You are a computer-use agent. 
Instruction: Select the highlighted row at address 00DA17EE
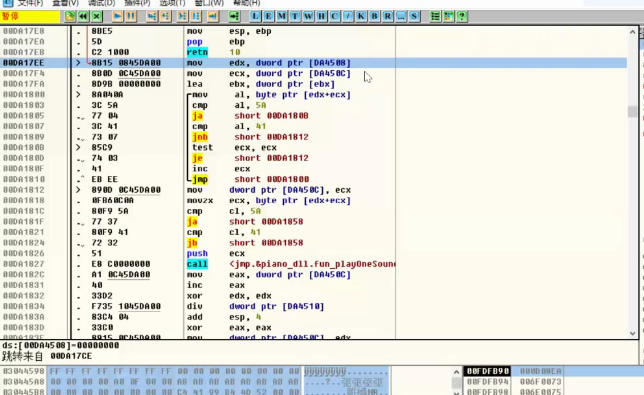(314, 63)
